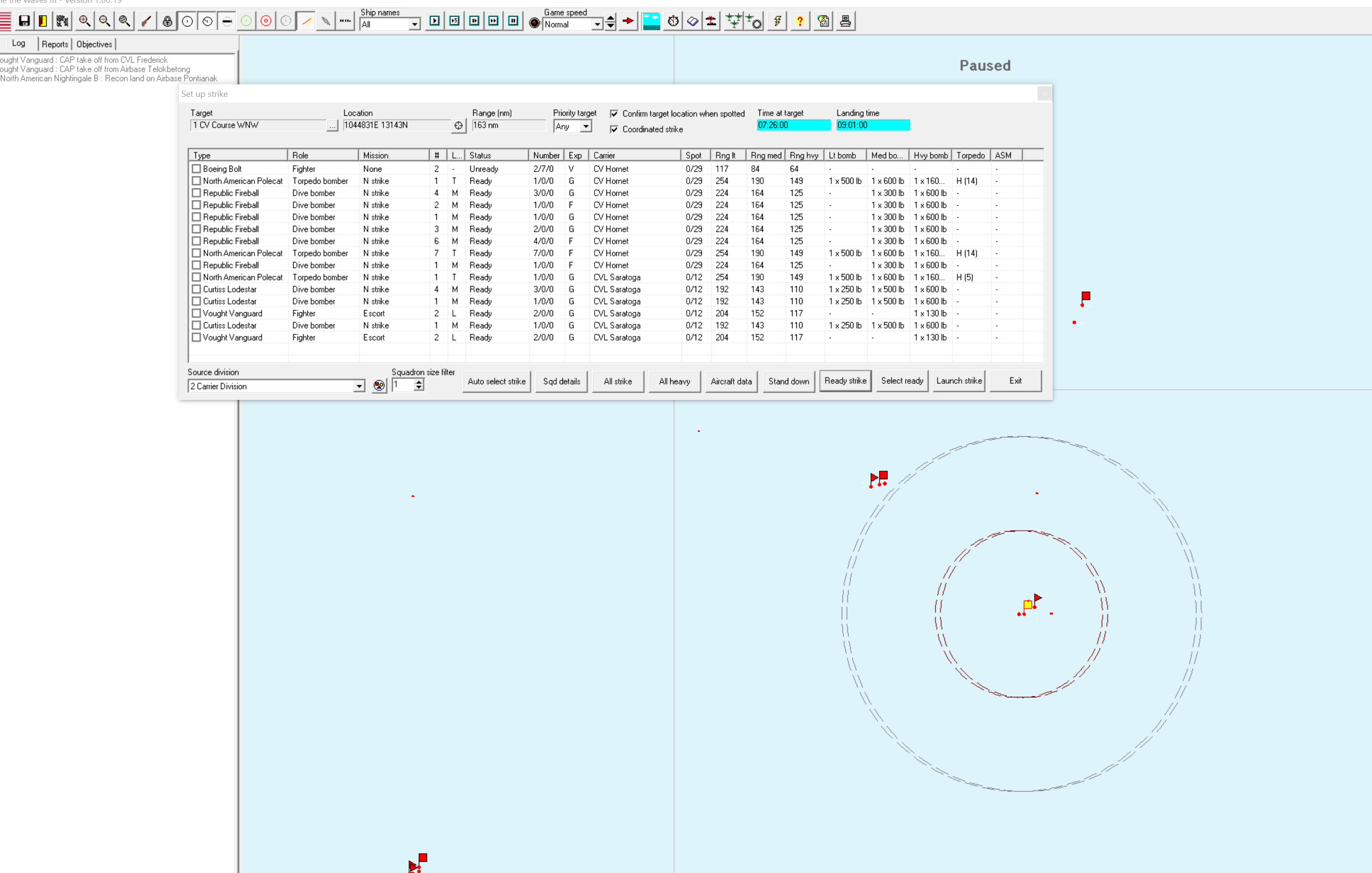The height and width of the screenshot is (873, 1372).
Task: Click the yellow lightning bolt icon
Action: pyautogui.click(x=777, y=21)
